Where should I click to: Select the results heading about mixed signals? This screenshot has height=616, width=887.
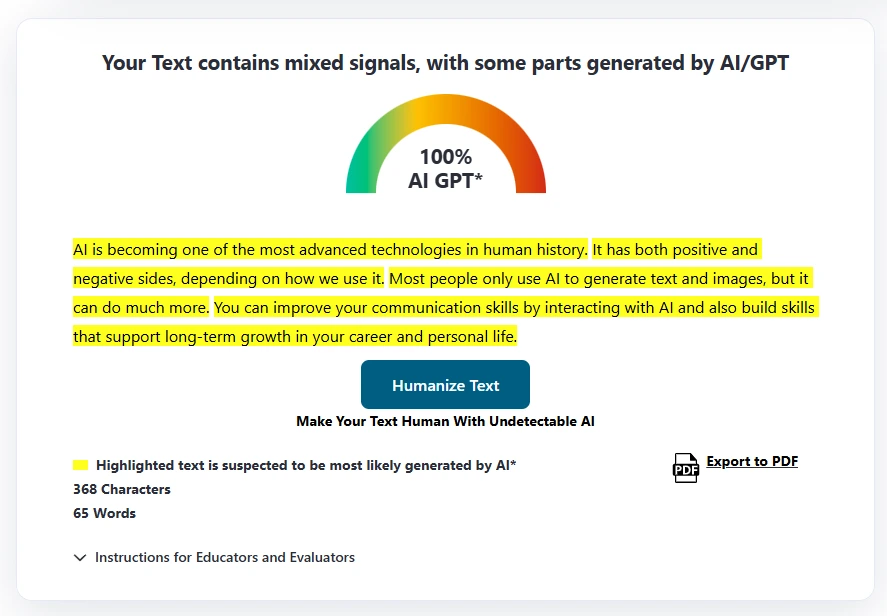coord(445,62)
